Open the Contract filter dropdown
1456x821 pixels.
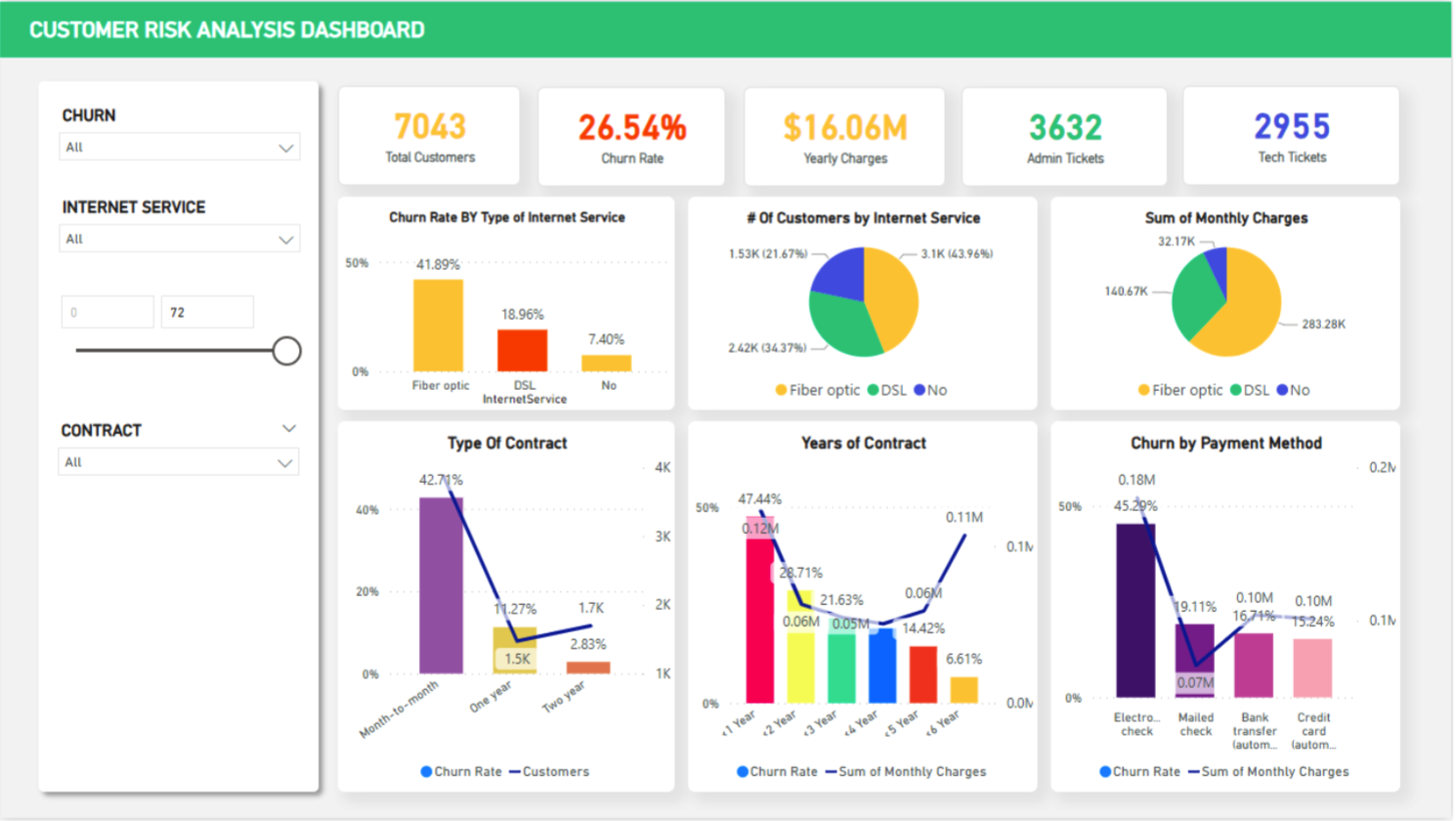pos(179,462)
